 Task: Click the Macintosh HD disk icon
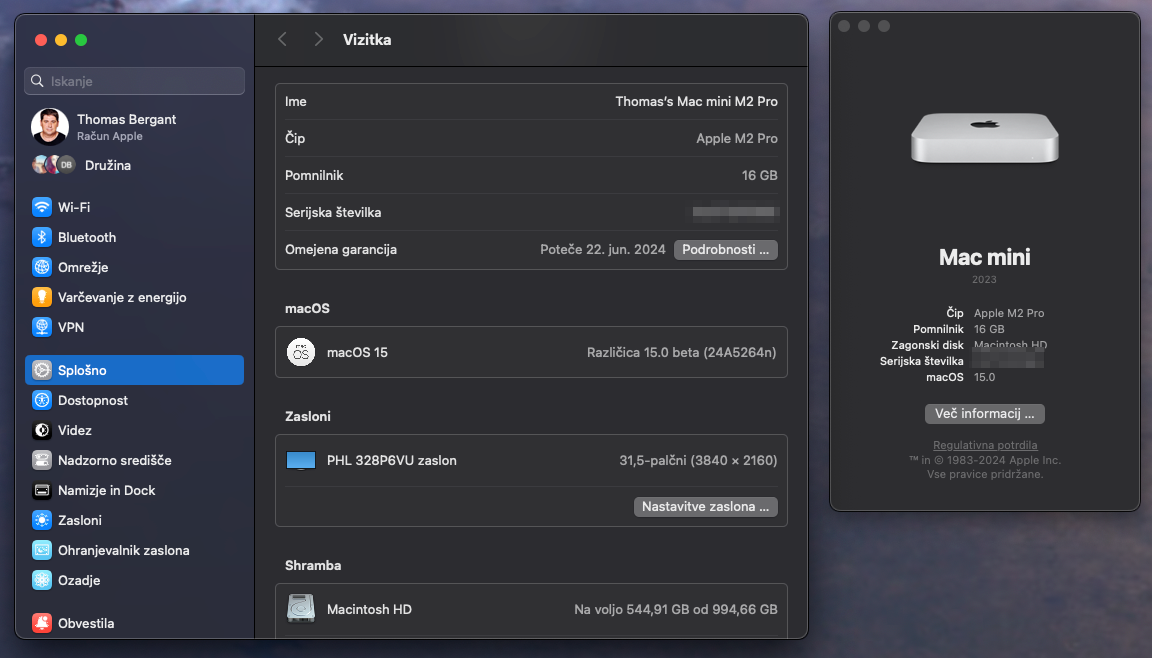[301, 609]
